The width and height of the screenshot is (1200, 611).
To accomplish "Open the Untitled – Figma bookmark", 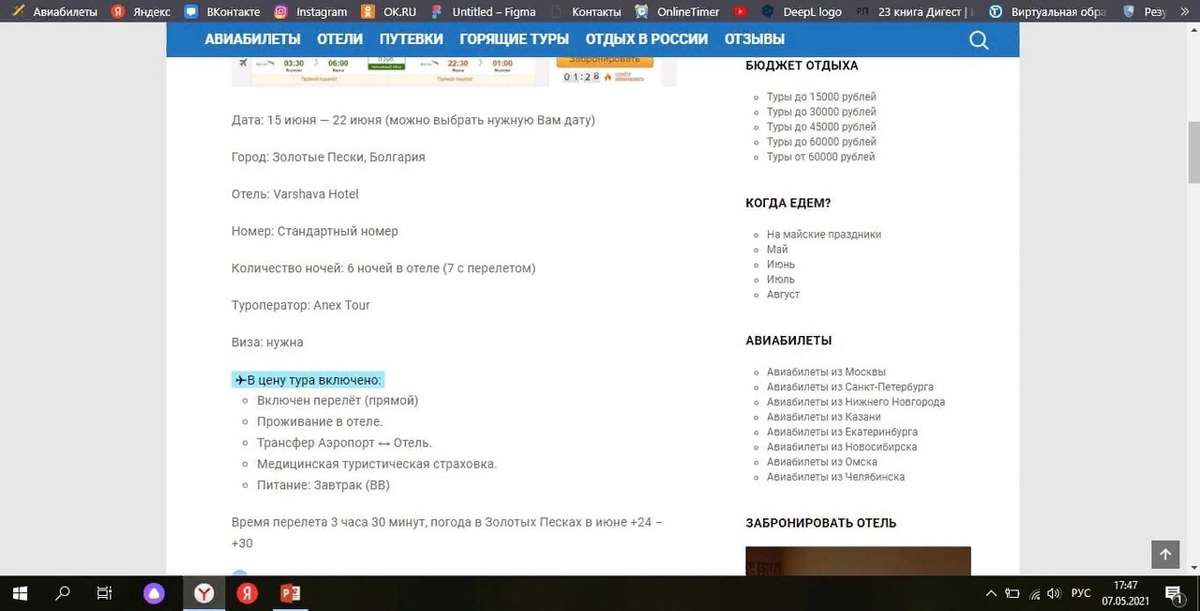I will coord(483,12).
